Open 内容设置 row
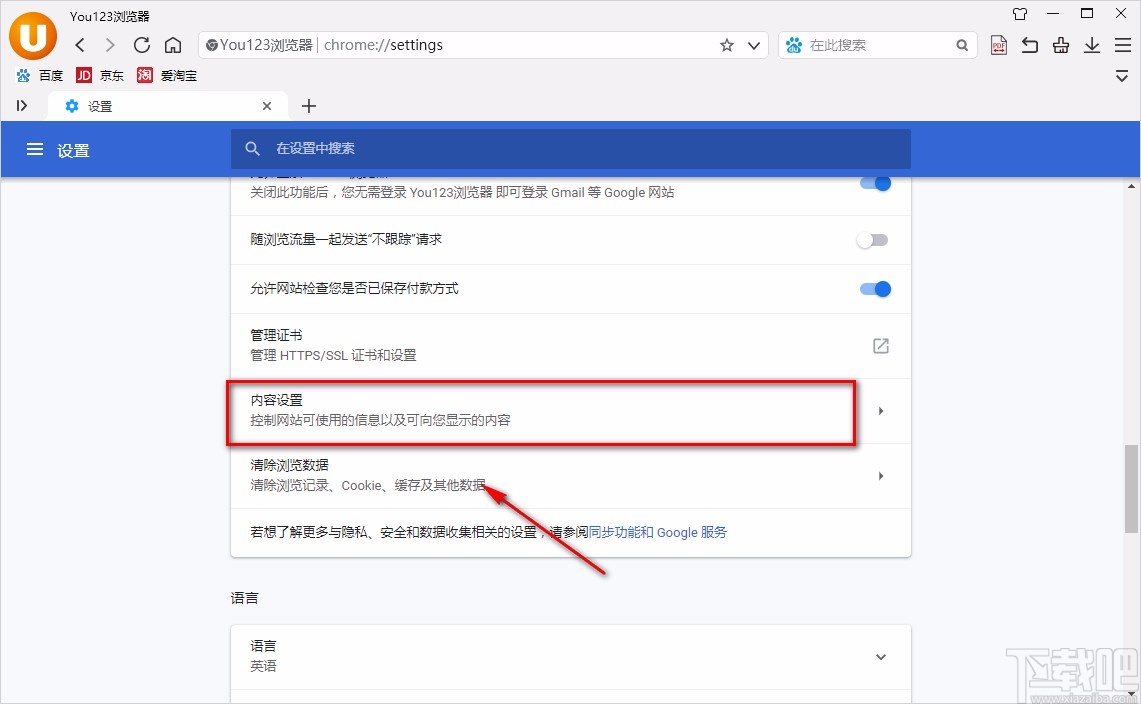 pos(570,411)
